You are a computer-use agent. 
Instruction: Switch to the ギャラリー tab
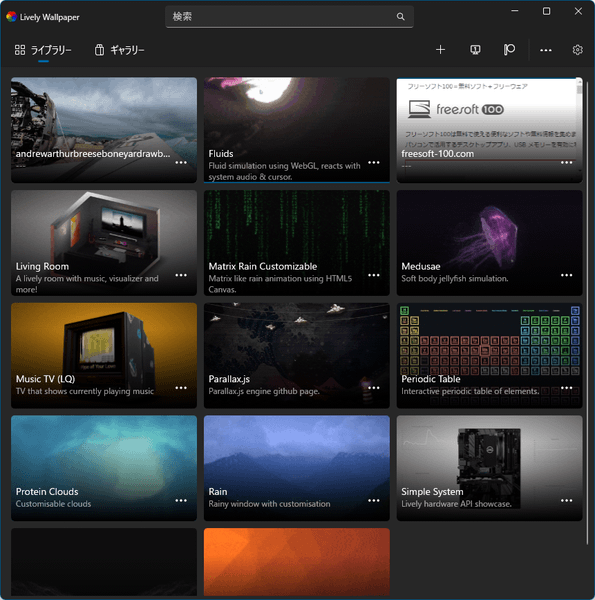pos(119,50)
